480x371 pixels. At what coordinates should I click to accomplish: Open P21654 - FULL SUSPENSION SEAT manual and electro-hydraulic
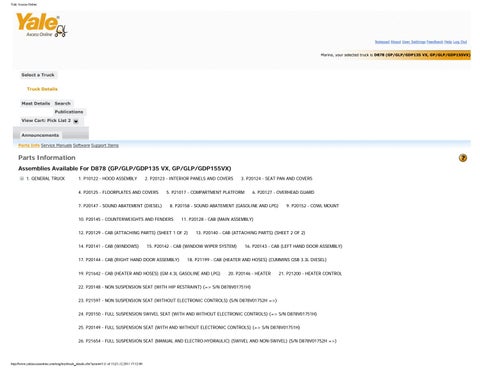[207, 341]
